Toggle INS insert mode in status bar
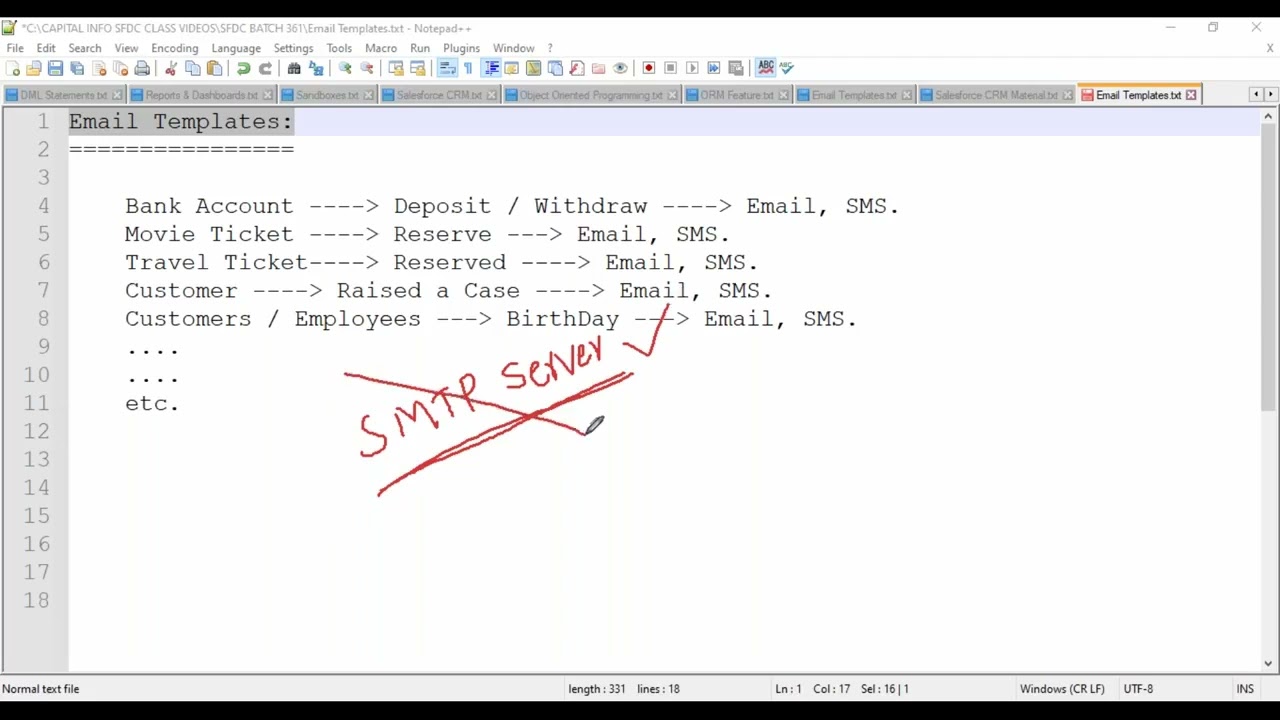1280x720 pixels. click(x=1245, y=689)
